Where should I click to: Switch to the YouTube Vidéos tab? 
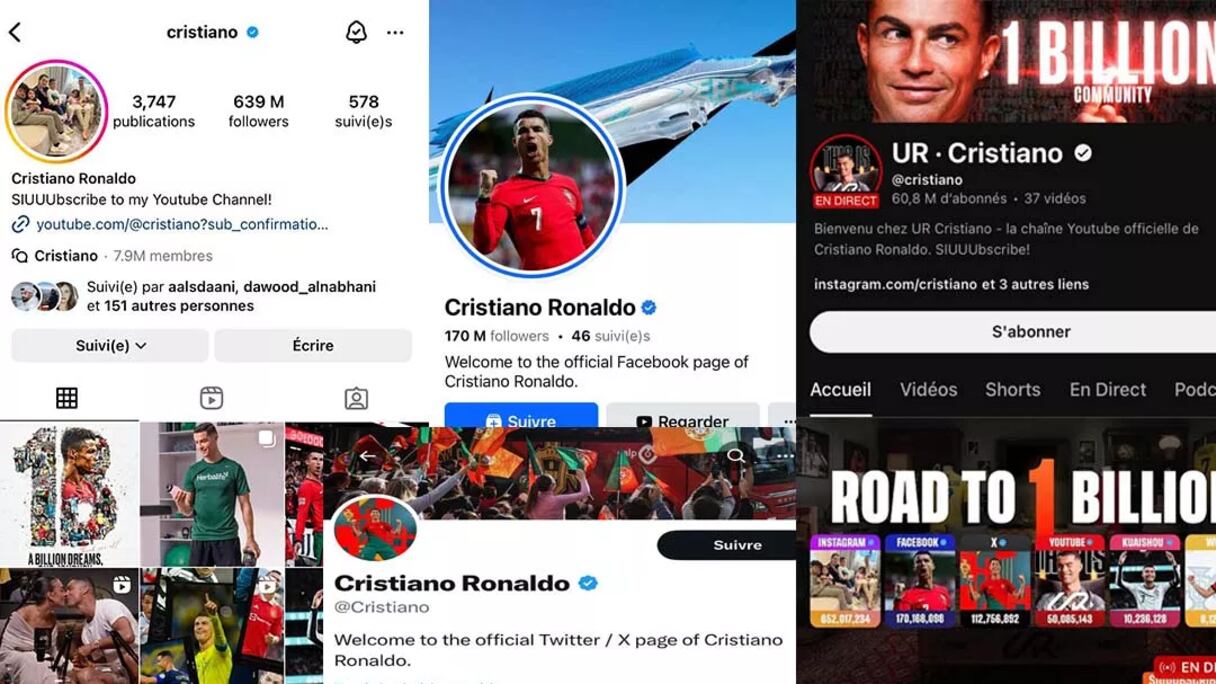pyautogui.click(x=928, y=390)
